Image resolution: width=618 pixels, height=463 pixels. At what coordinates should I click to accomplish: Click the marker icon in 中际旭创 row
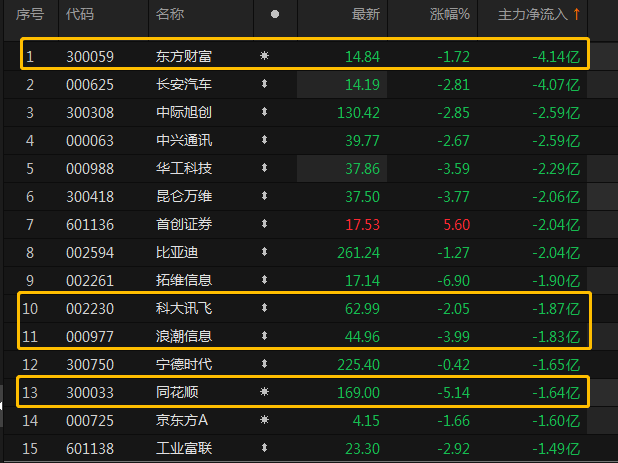pos(264,112)
